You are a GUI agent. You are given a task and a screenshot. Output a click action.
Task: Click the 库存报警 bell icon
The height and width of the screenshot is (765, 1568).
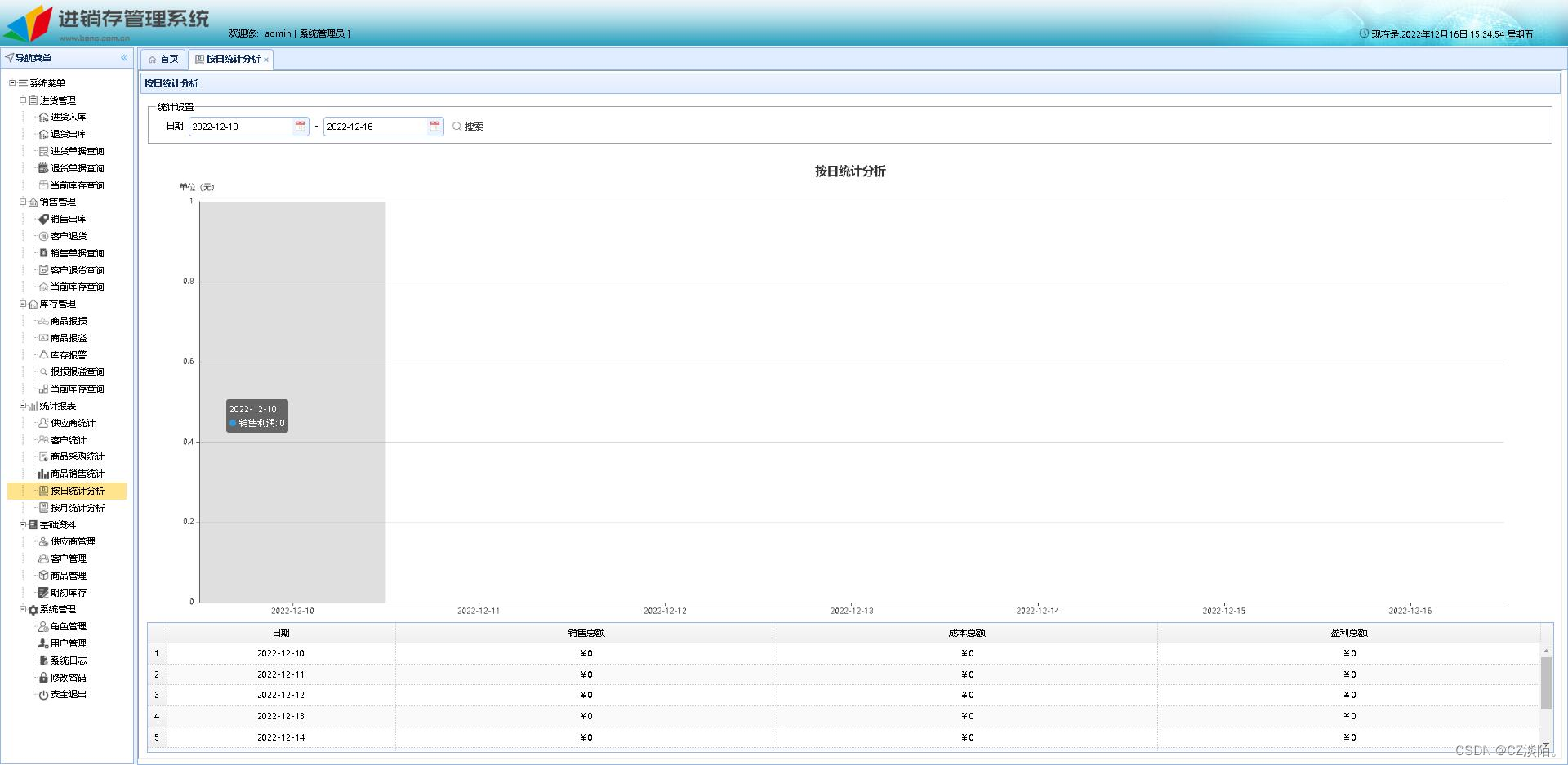coord(44,355)
